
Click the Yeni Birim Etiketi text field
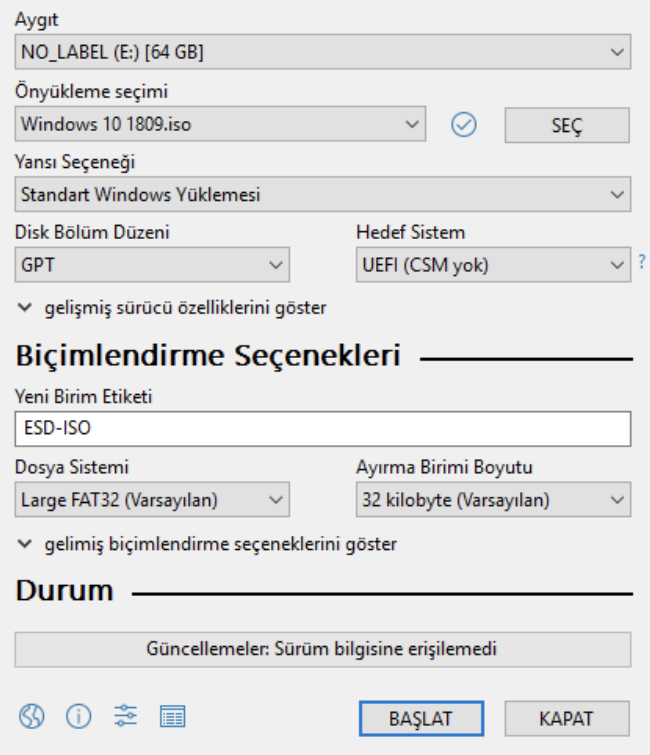[323, 429]
